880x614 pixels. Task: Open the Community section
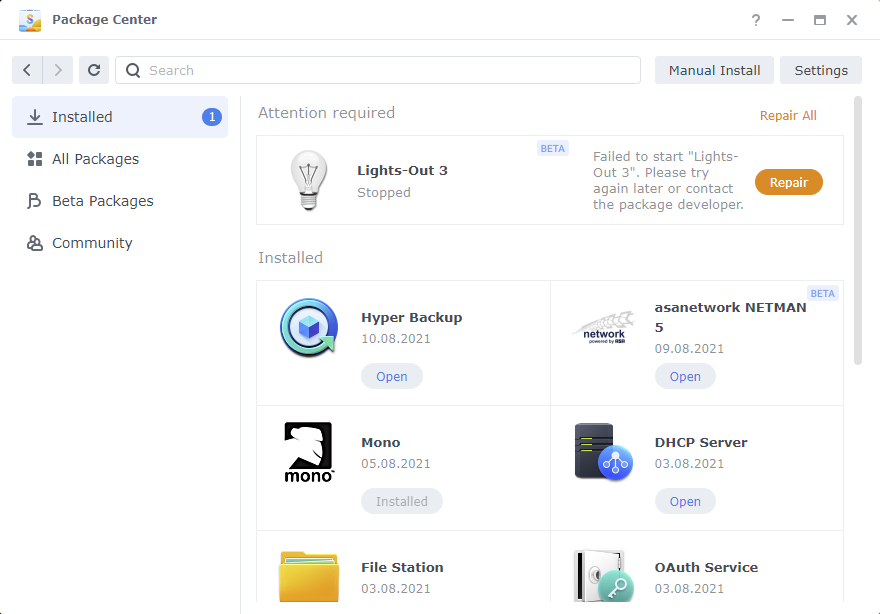(120, 243)
